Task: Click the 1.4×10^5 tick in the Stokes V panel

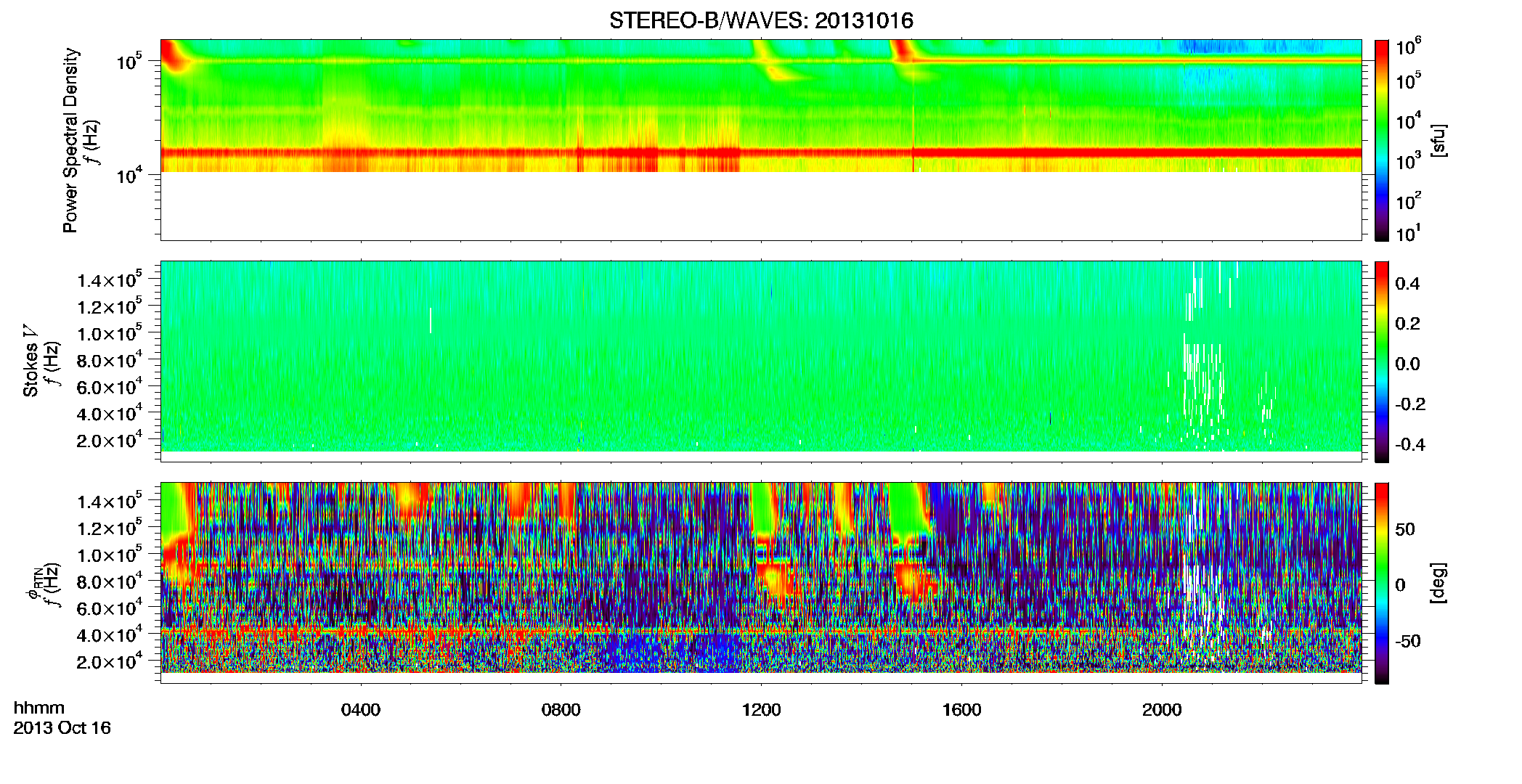Action: [110, 279]
